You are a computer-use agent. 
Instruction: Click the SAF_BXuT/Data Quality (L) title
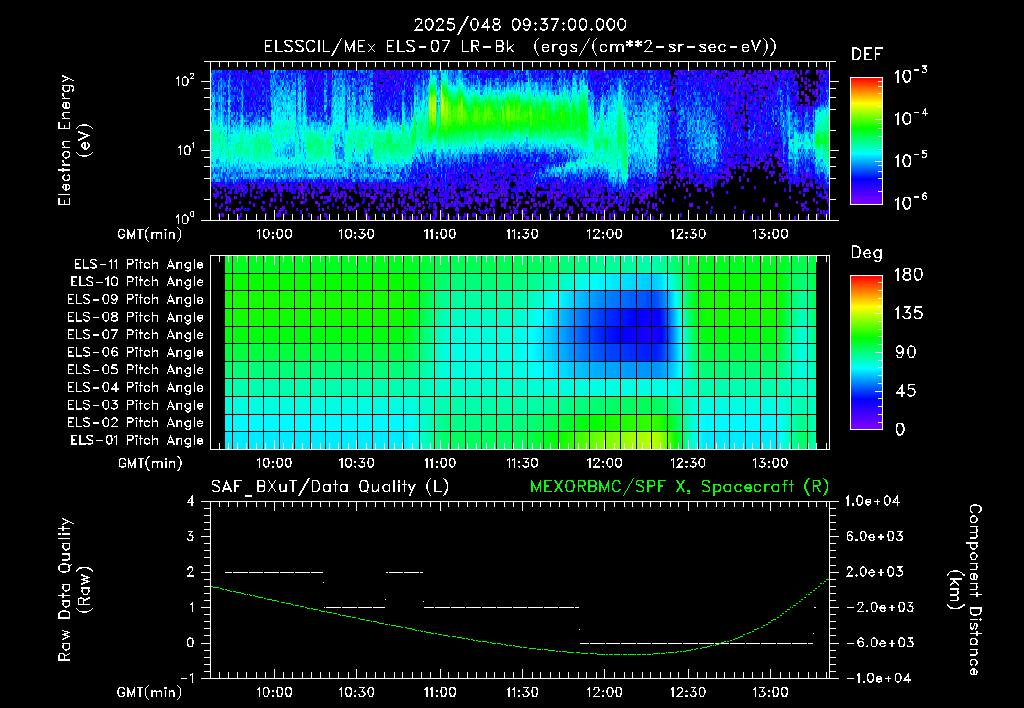[330, 487]
